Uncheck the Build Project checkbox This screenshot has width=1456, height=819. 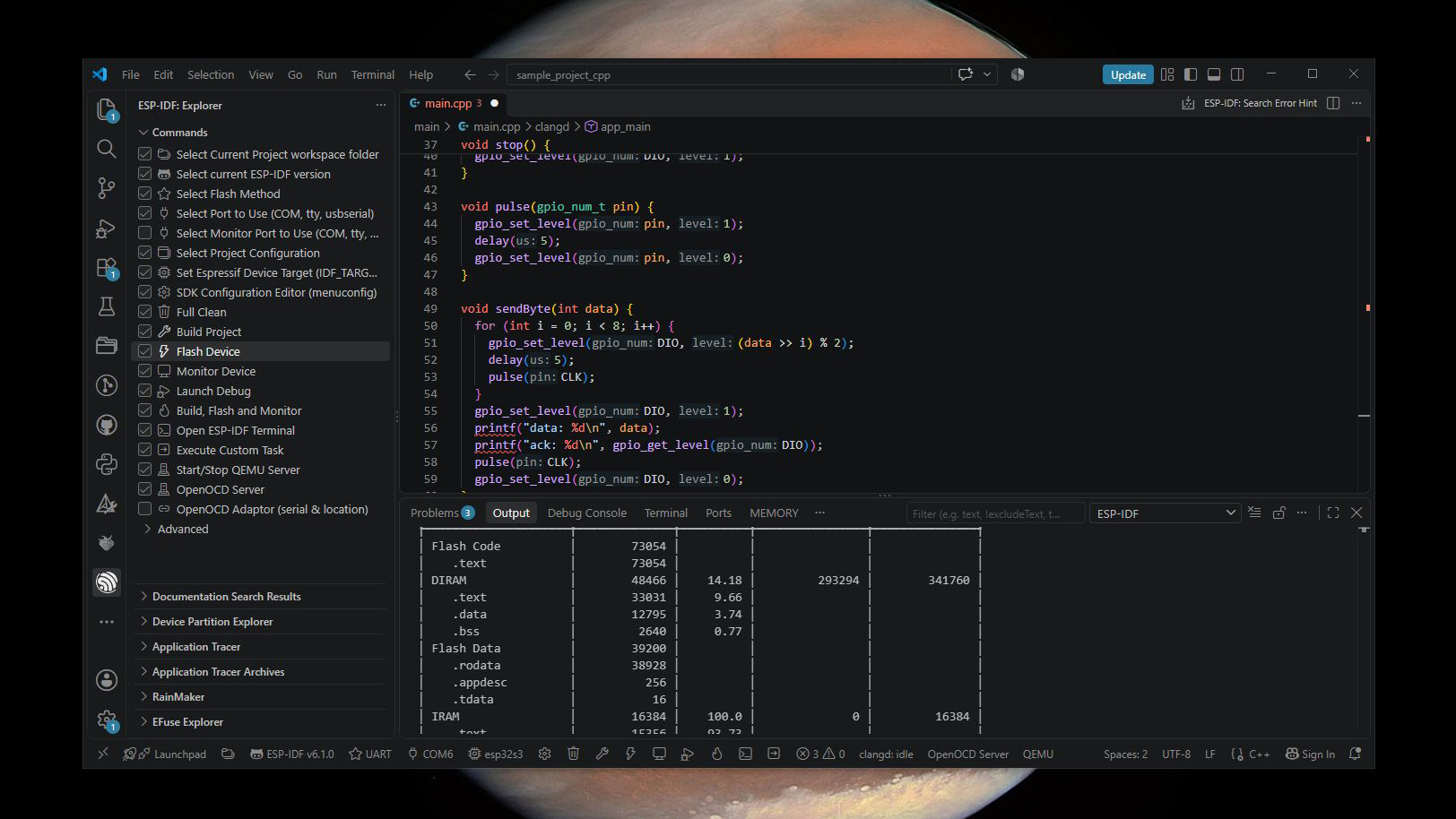[144, 332]
